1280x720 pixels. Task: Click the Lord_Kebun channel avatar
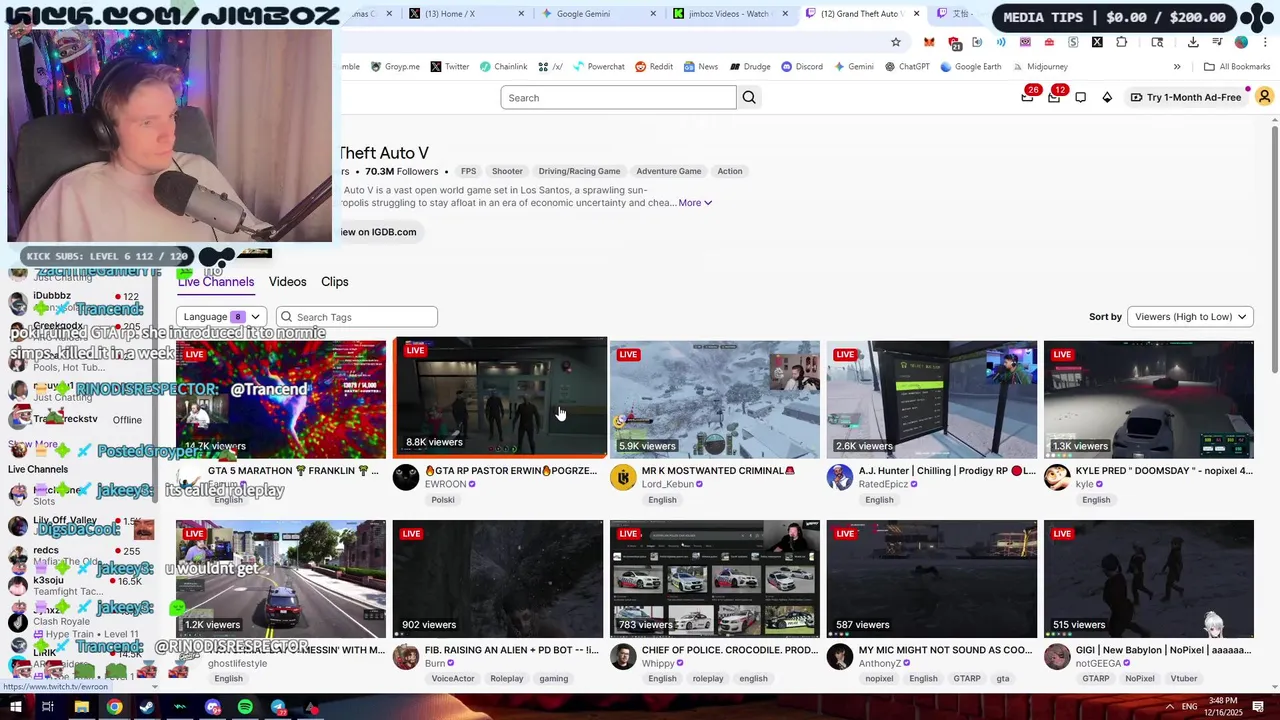tap(623, 477)
